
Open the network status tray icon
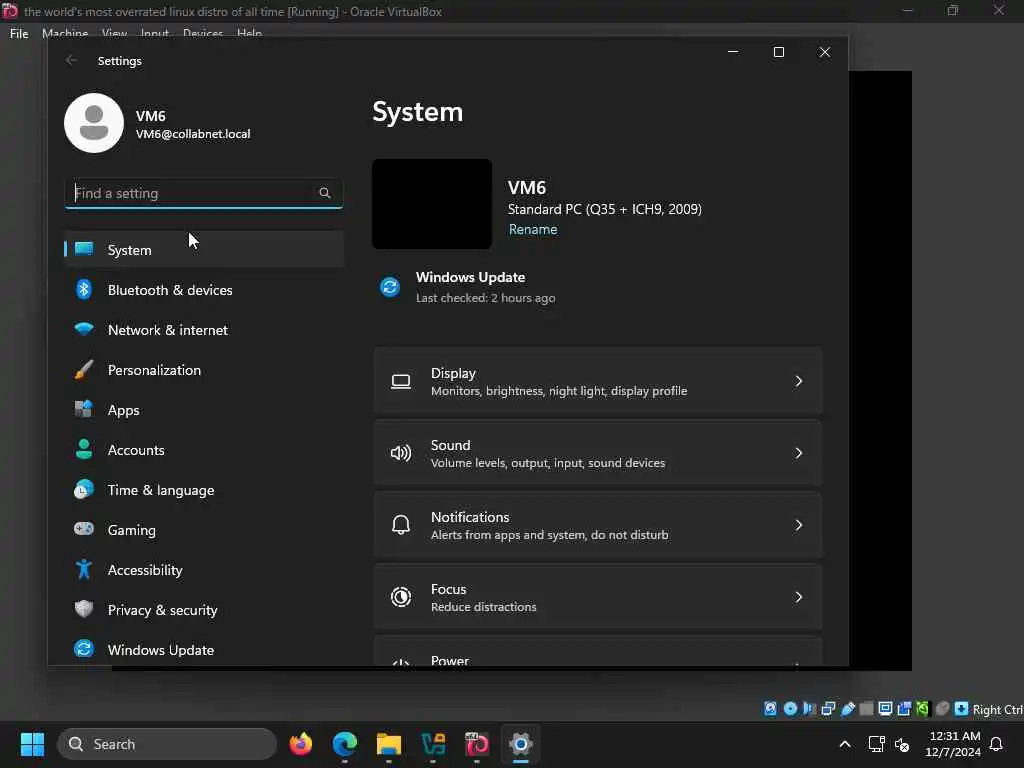876,744
